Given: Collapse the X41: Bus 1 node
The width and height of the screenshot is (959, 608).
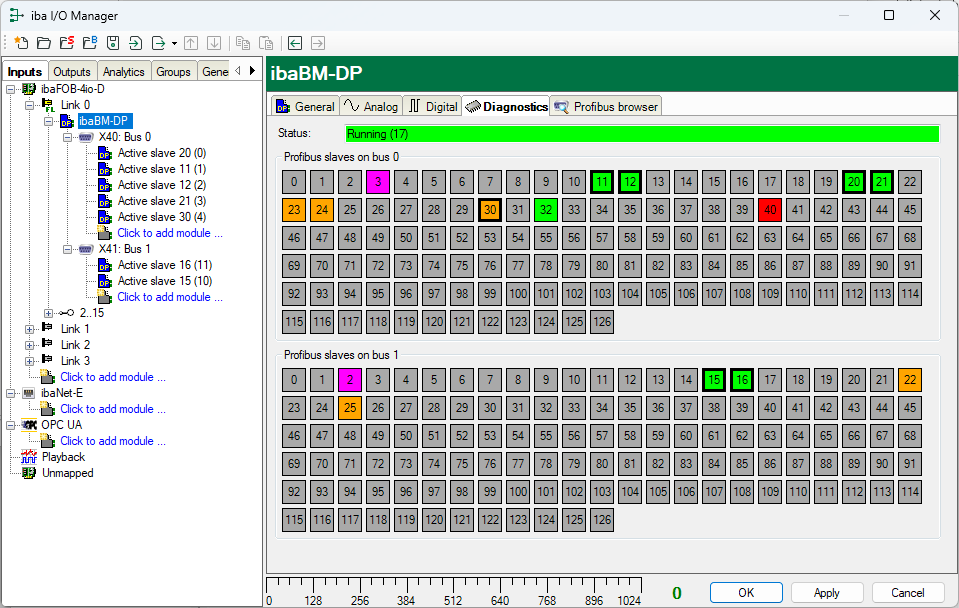Looking at the screenshot, I should pyautogui.click(x=67, y=249).
